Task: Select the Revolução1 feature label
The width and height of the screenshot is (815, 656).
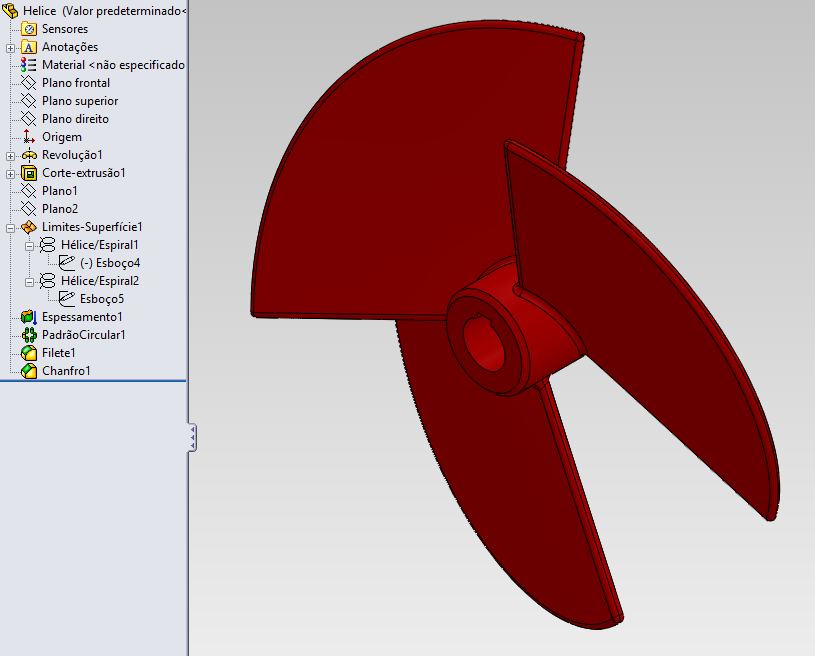Action: (72, 155)
